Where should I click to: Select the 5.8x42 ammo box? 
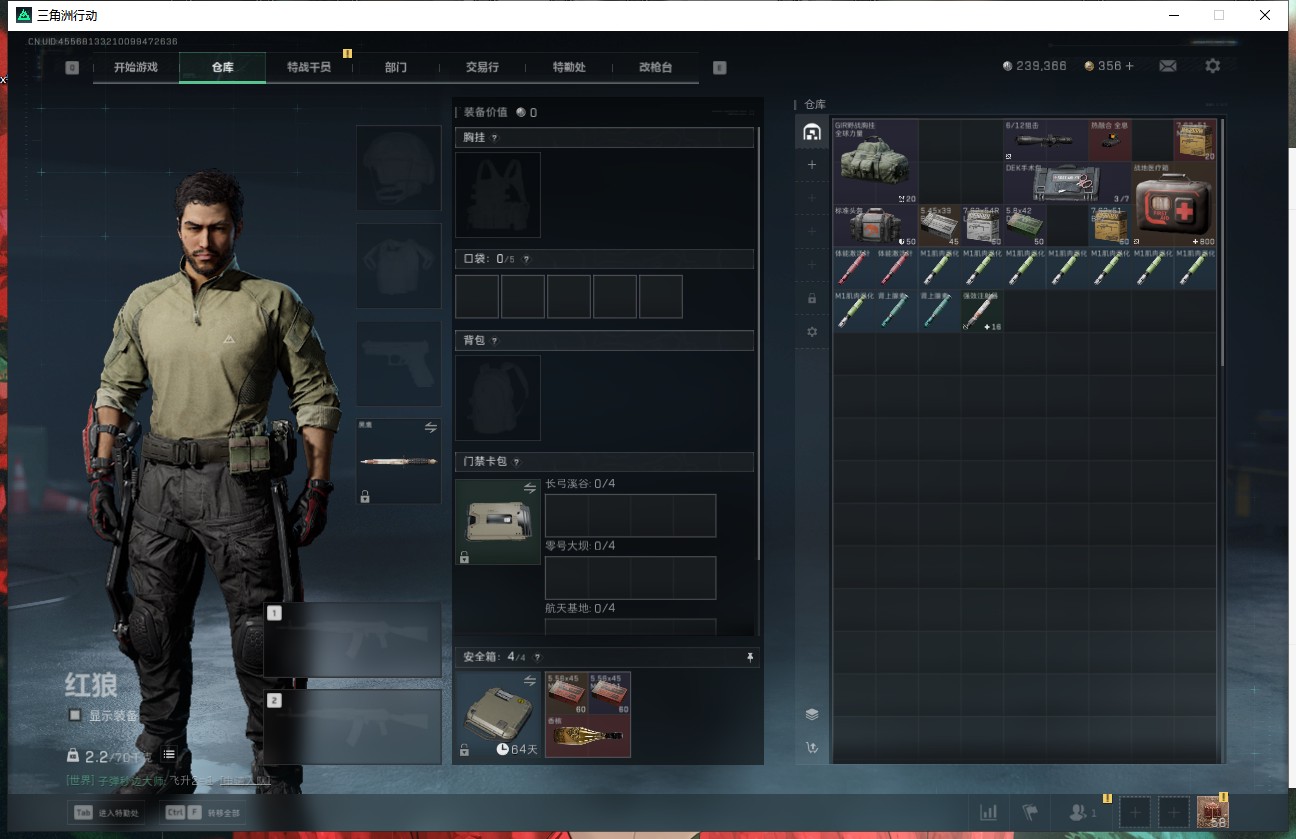point(1024,226)
